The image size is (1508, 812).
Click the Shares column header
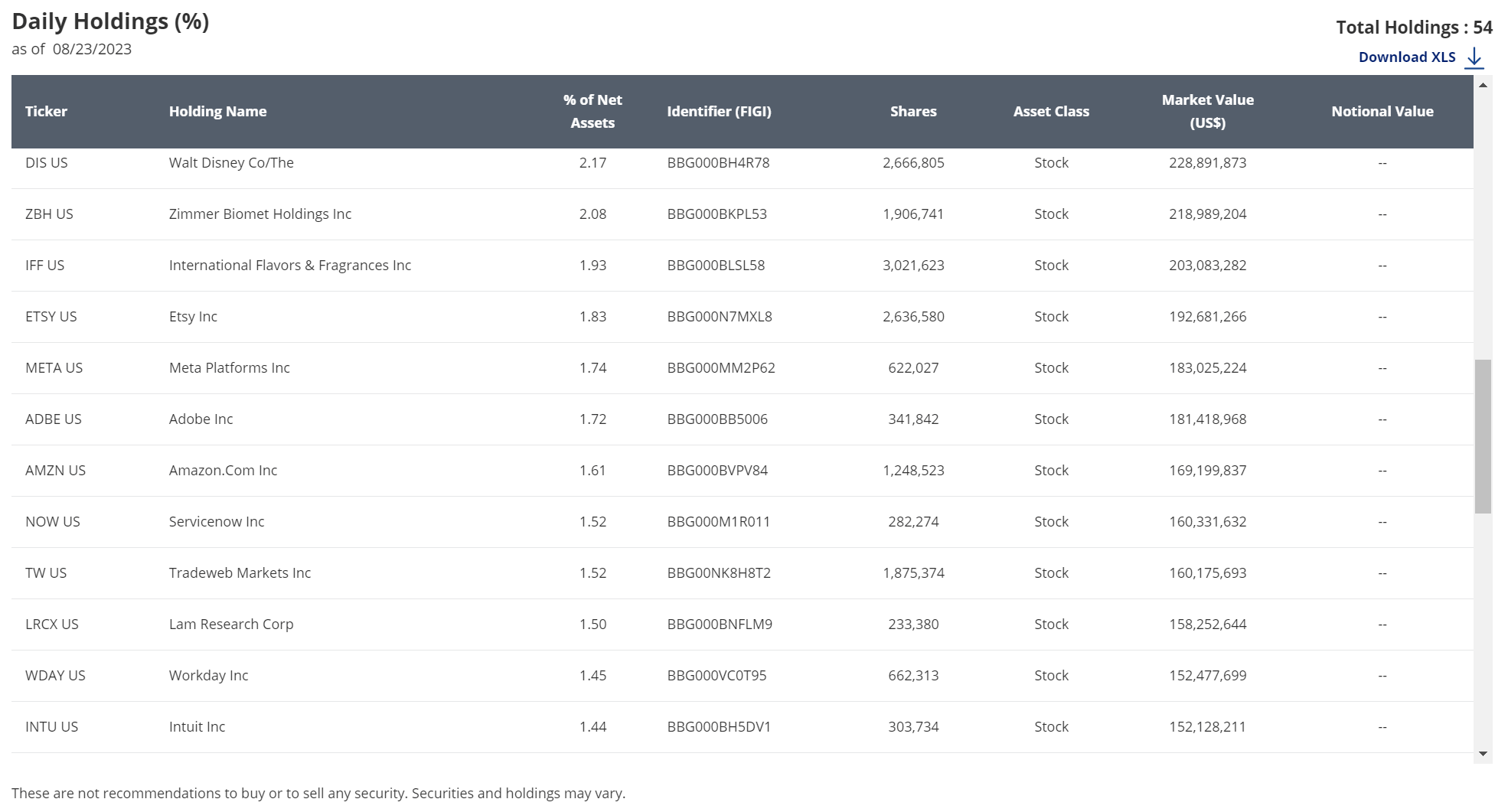[x=913, y=112]
